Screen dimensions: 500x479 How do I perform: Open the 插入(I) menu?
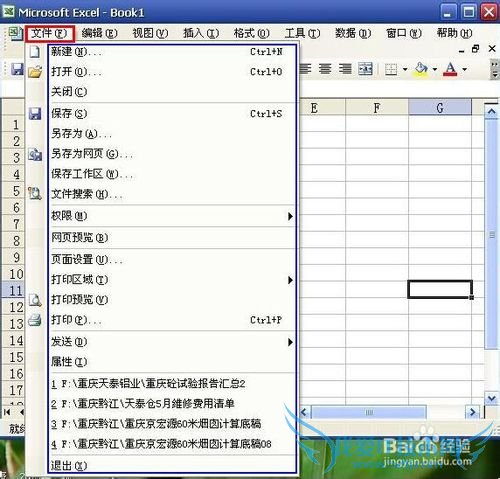click(201, 33)
